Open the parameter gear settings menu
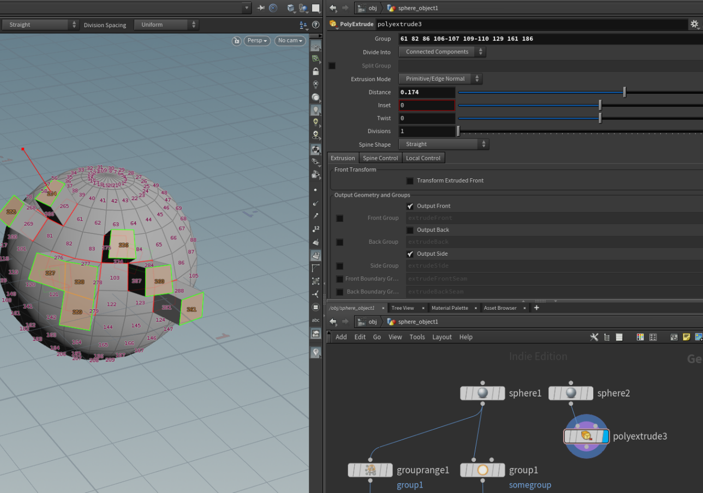The height and width of the screenshot is (494, 703). pyautogui.click(x=694, y=24)
